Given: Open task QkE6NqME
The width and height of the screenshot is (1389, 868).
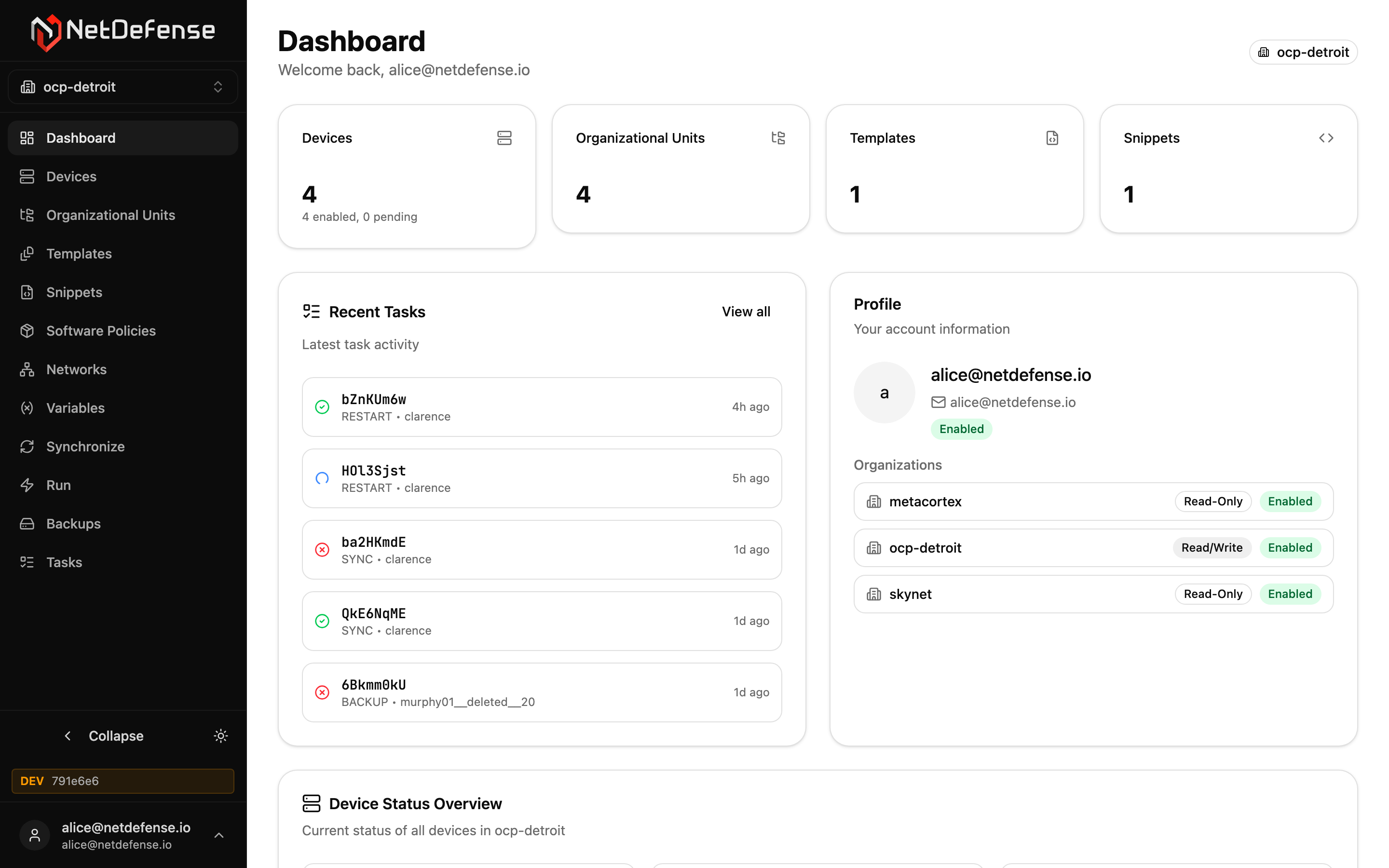Looking at the screenshot, I should point(542,621).
